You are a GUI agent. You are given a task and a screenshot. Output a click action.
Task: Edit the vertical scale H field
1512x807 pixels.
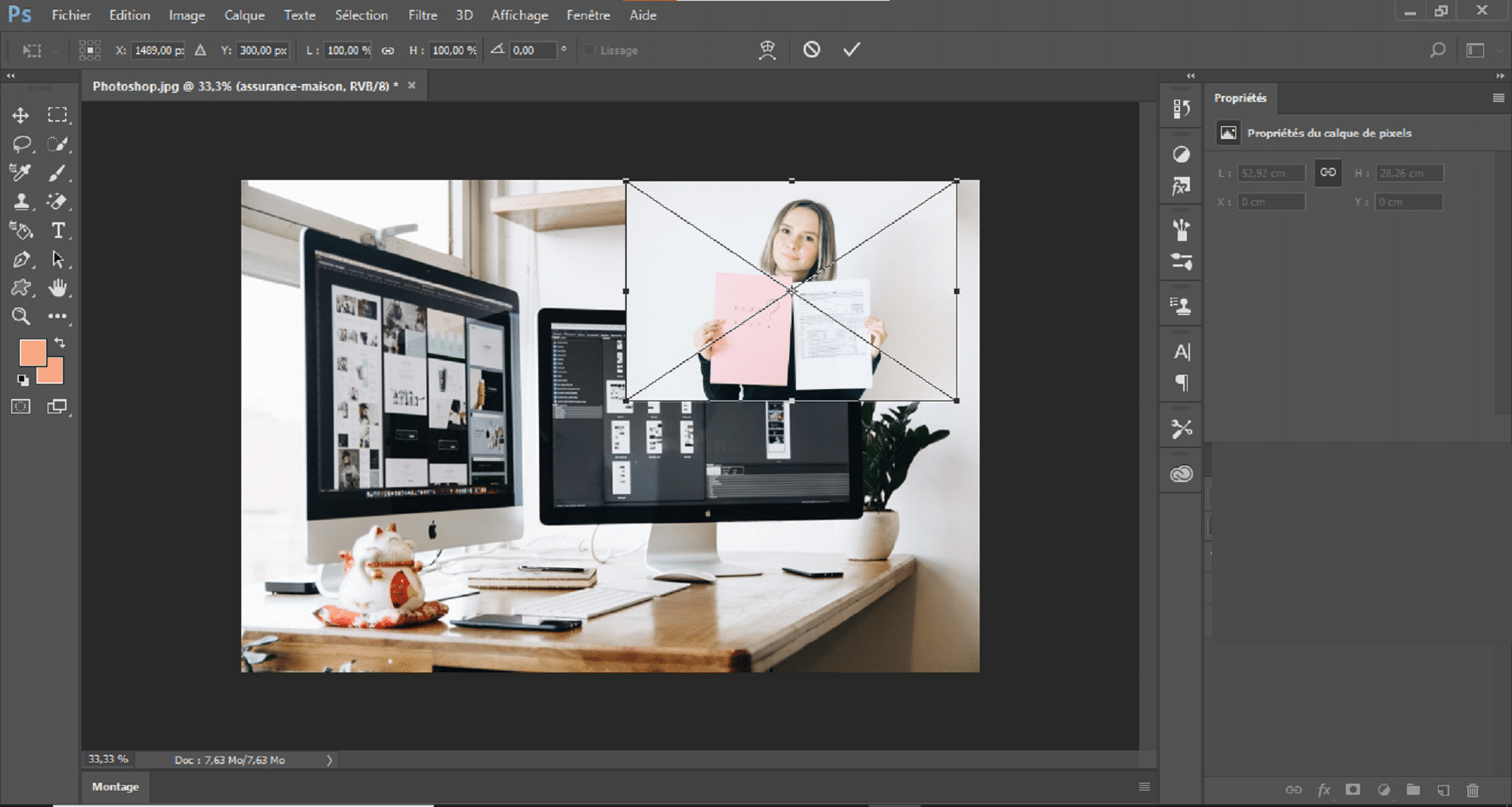coord(454,51)
